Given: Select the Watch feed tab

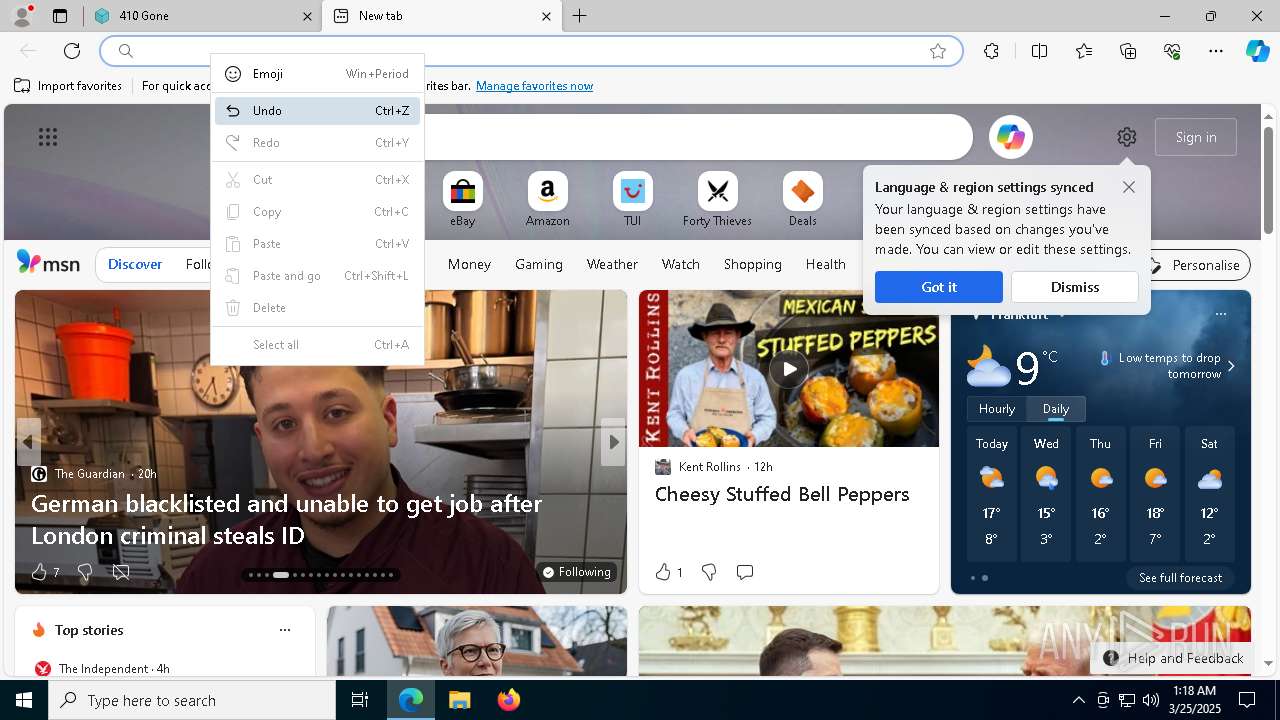Looking at the screenshot, I should [680, 264].
